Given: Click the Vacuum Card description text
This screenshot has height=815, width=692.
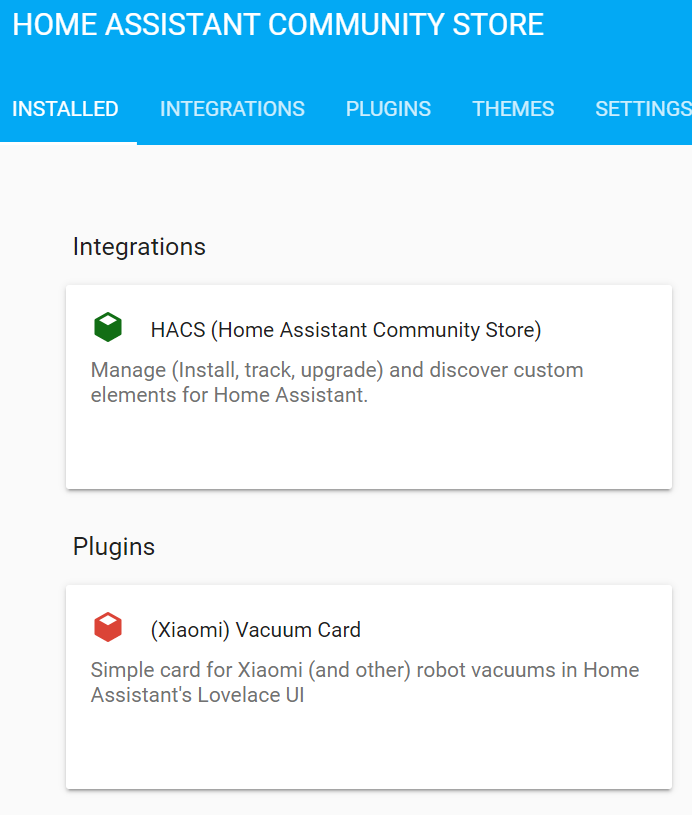Looking at the screenshot, I should 364,682.
